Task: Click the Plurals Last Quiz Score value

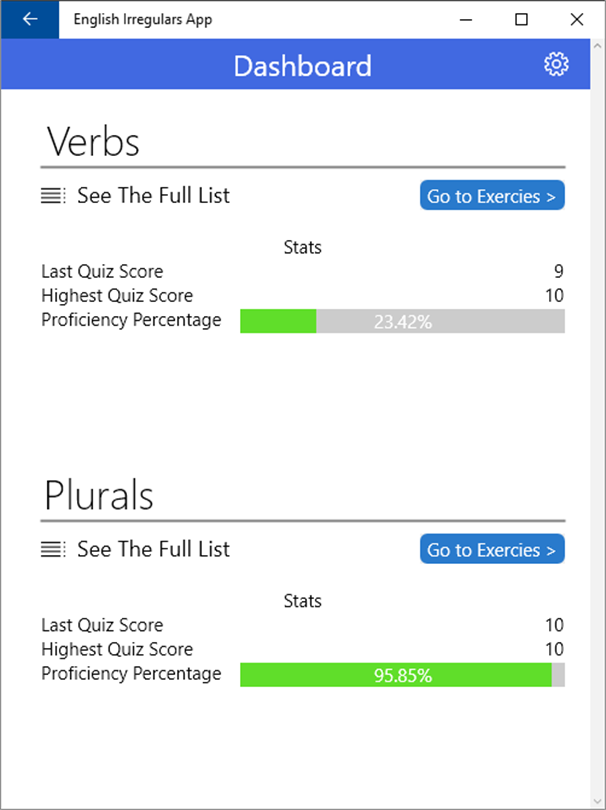Action: coord(554,625)
